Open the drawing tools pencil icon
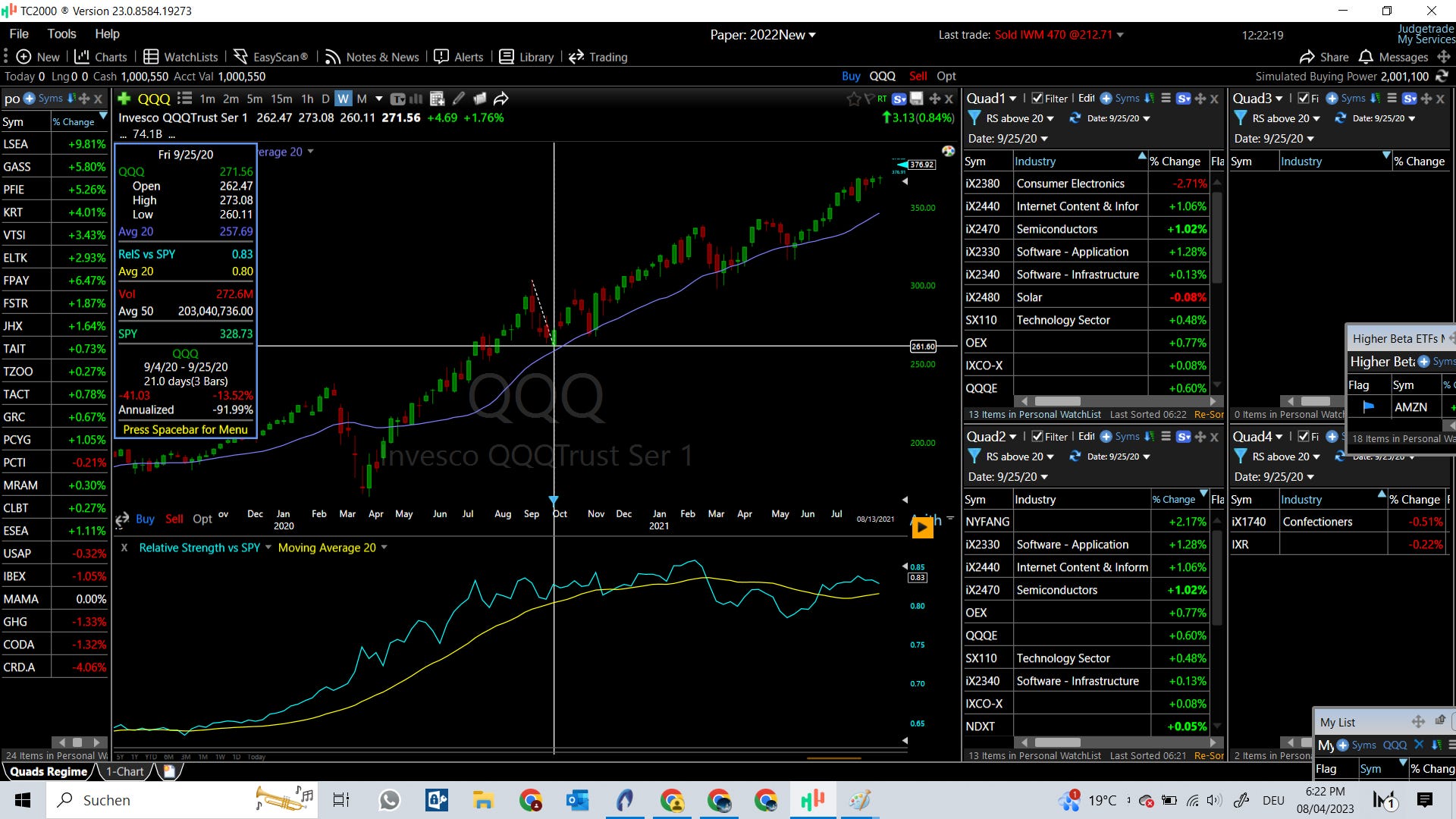The image size is (1456, 819). pyautogui.click(x=459, y=99)
